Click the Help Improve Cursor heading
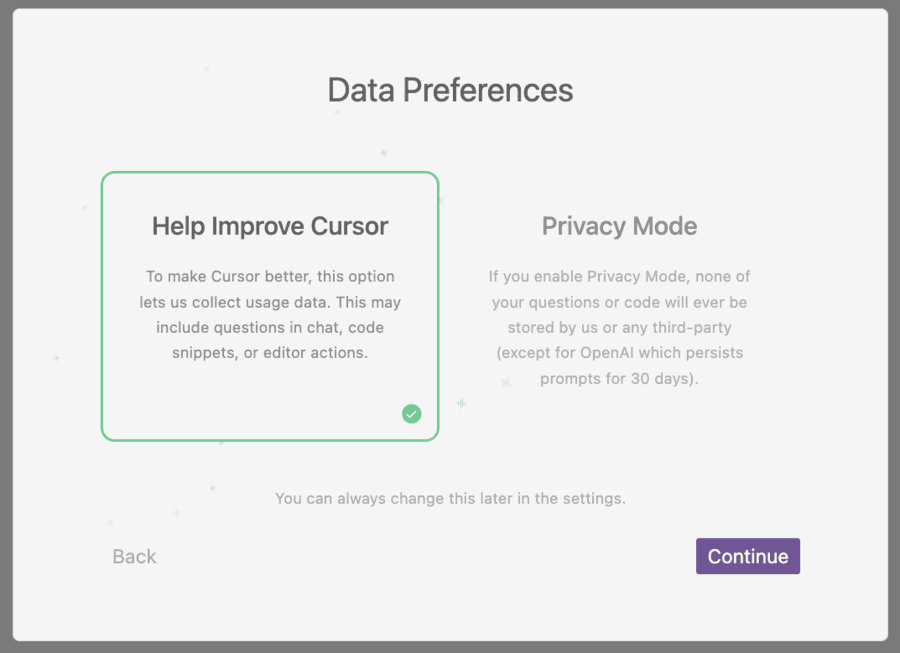The height and width of the screenshot is (653, 900). pos(270,226)
